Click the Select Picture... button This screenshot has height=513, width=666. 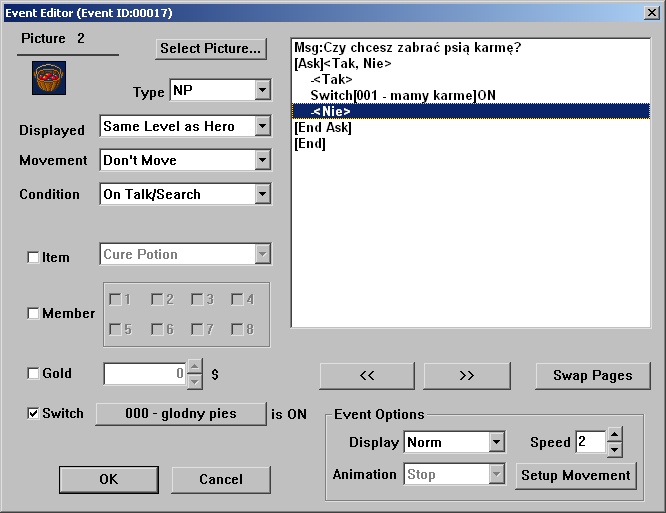click(x=211, y=48)
